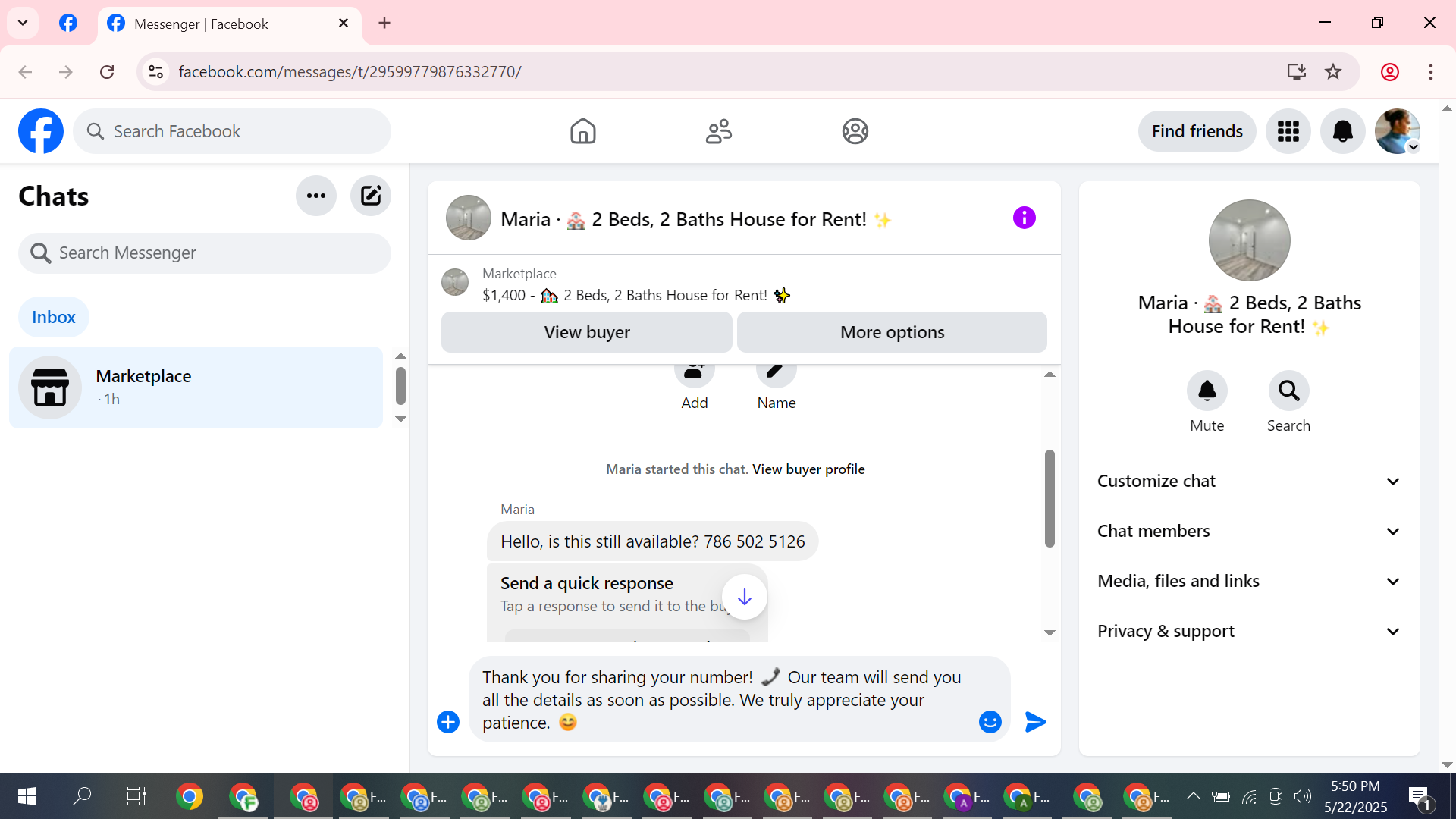Image resolution: width=1456 pixels, height=819 pixels.
Task: Open Windows taskbar search
Action: [82, 796]
